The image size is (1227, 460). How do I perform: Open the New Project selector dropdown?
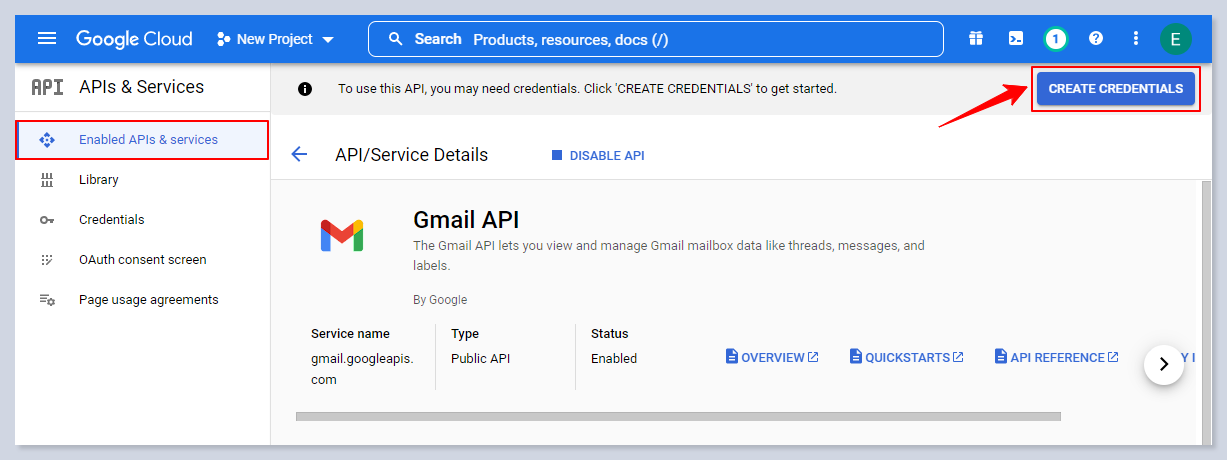[x=275, y=39]
